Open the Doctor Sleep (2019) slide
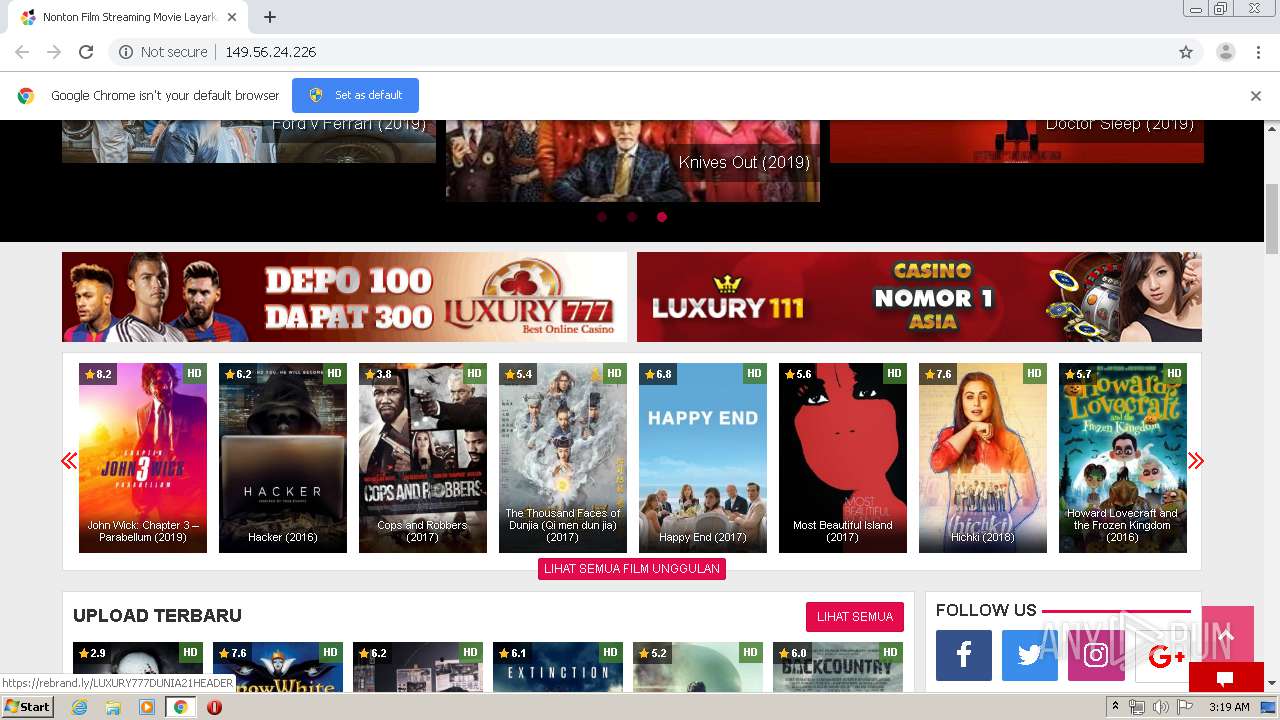The height and width of the screenshot is (720, 1280). 1017,141
